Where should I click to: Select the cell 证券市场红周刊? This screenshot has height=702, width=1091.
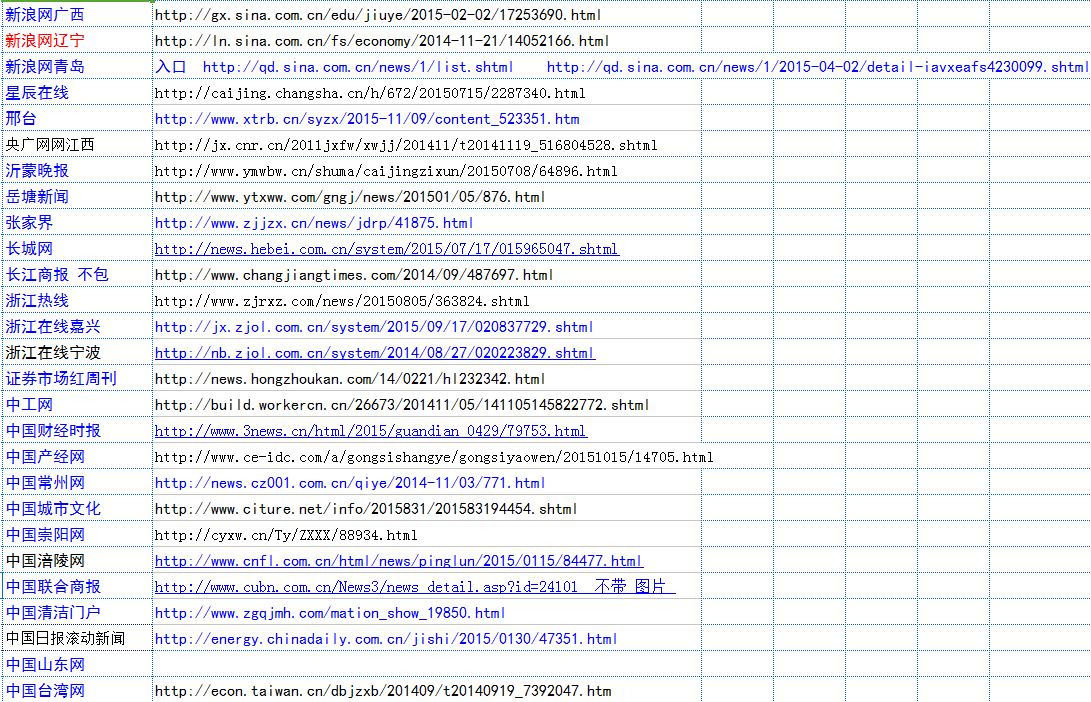(77, 378)
